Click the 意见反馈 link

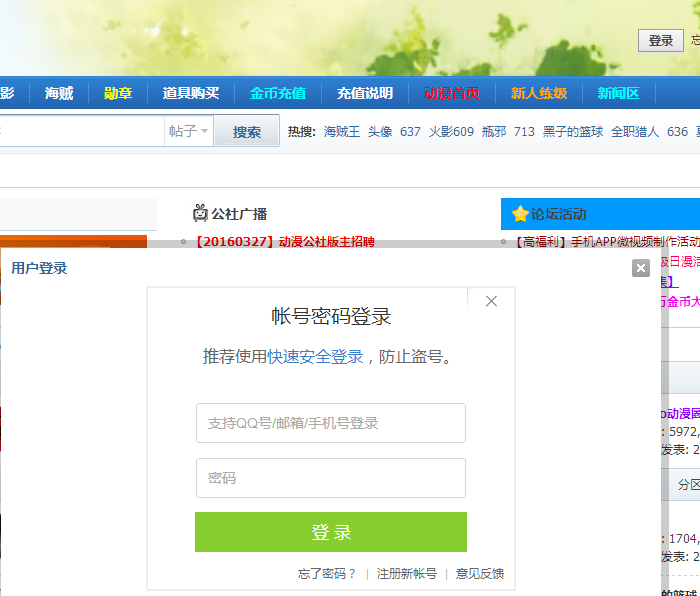click(480, 573)
